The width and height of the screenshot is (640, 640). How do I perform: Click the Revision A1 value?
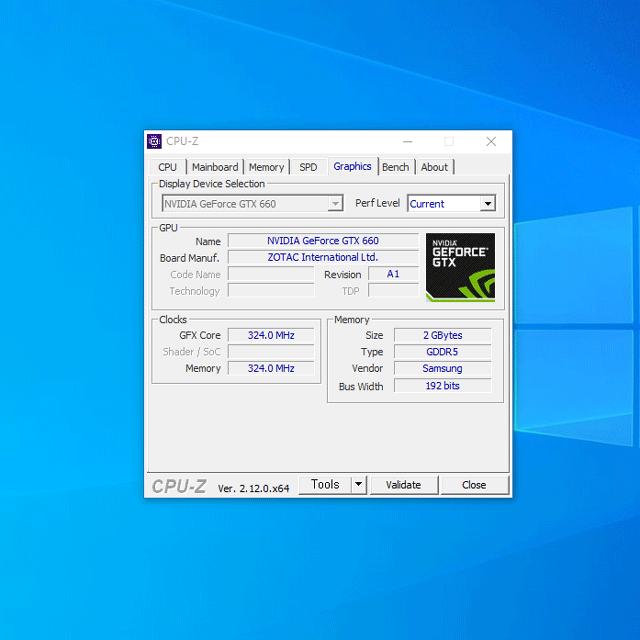(393, 274)
